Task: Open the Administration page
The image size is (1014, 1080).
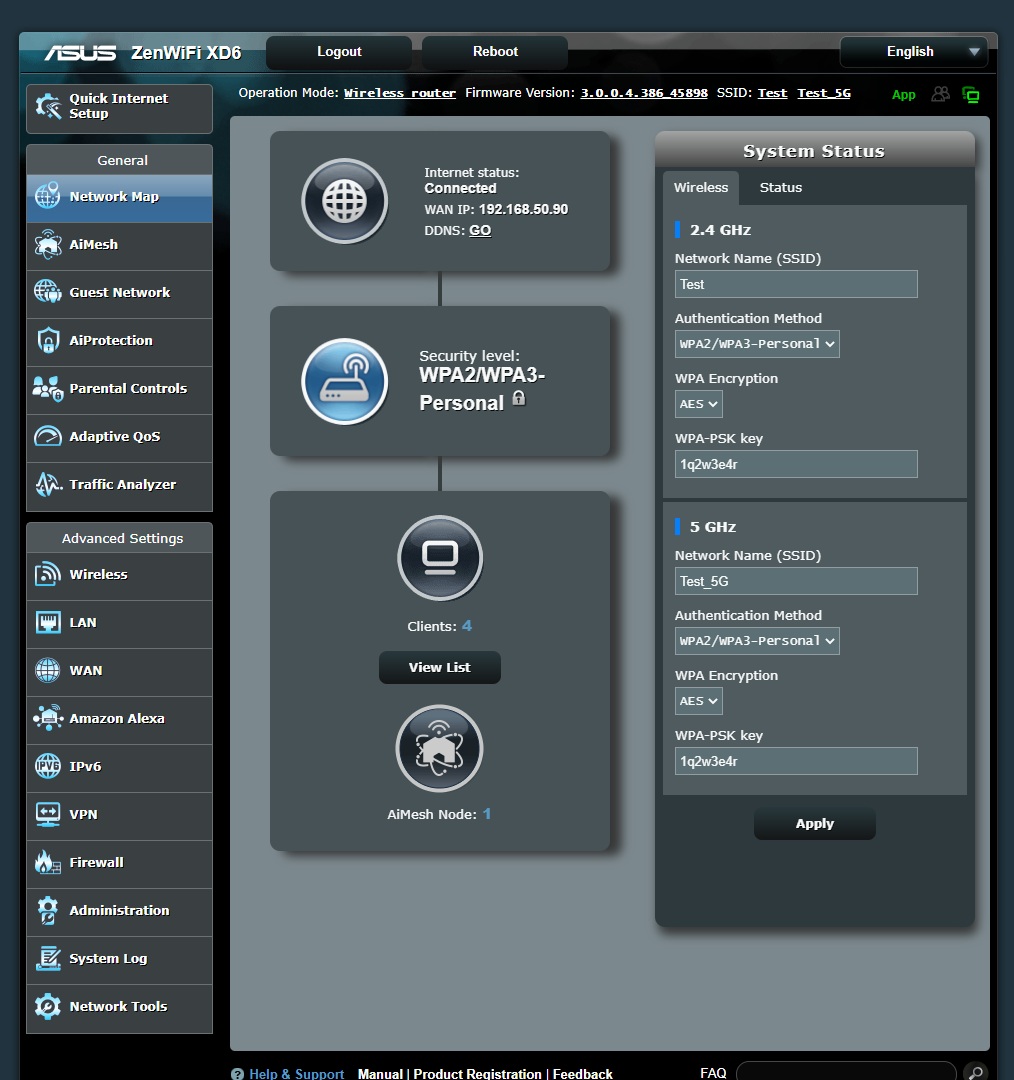Action: [119, 911]
